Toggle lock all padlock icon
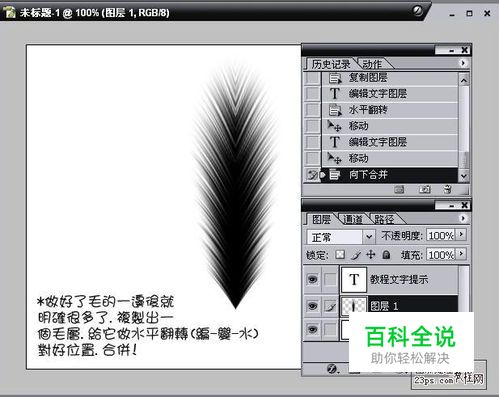The height and width of the screenshot is (397, 499). click(x=386, y=255)
